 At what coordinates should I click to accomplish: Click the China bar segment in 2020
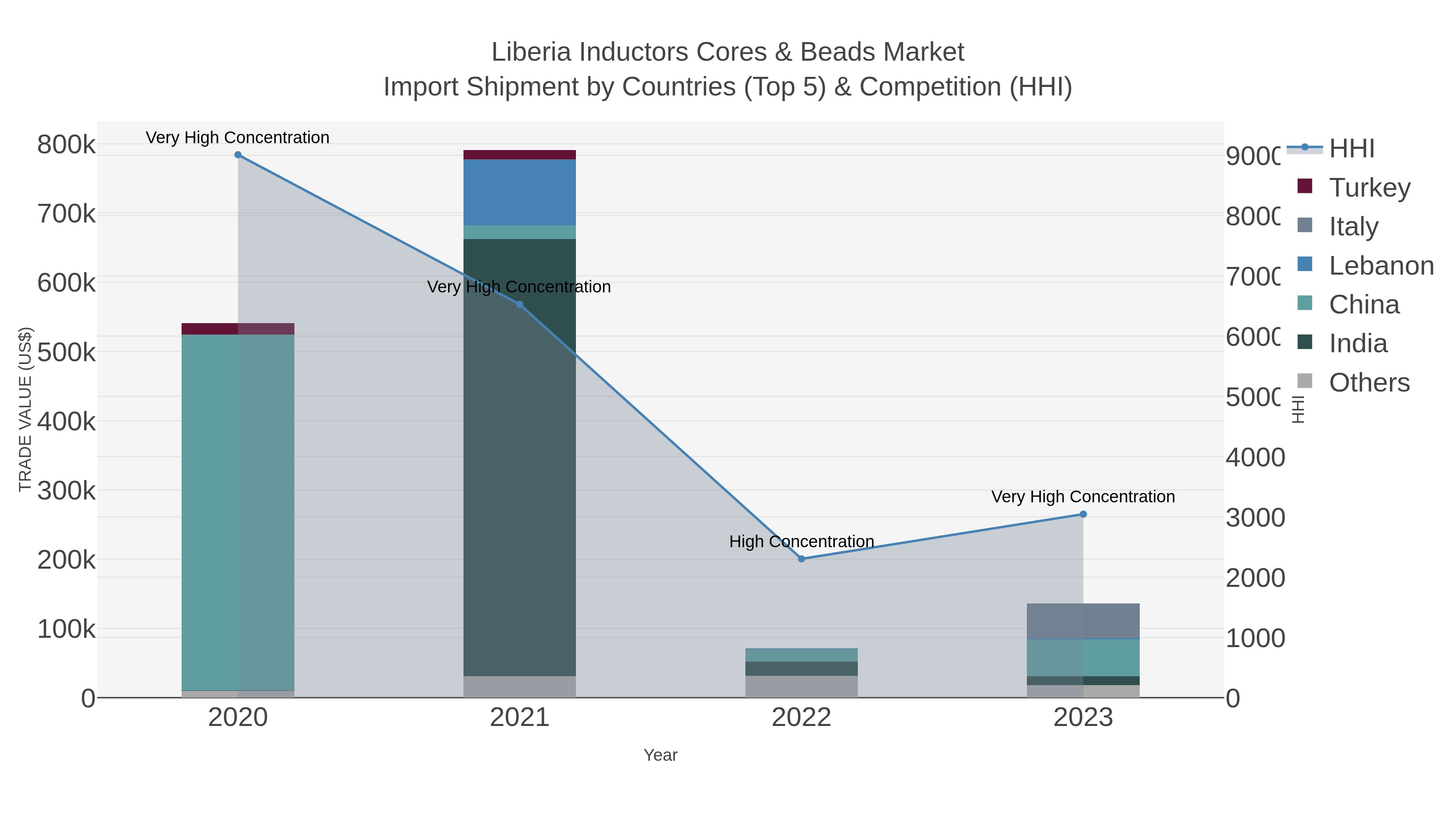coord(238,513)
